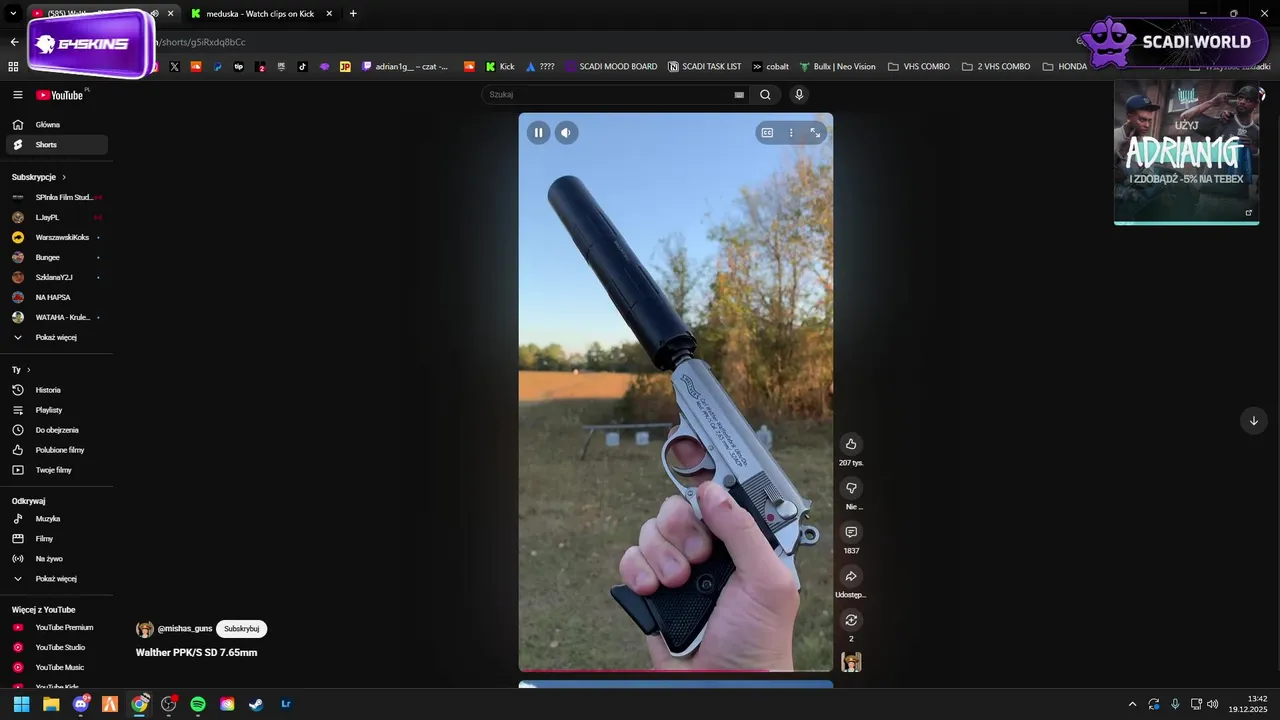This screenshot has width=1280, height=720.
Task: Open the VHS COMBO bookmark folder
Action: tap(918, 67)
